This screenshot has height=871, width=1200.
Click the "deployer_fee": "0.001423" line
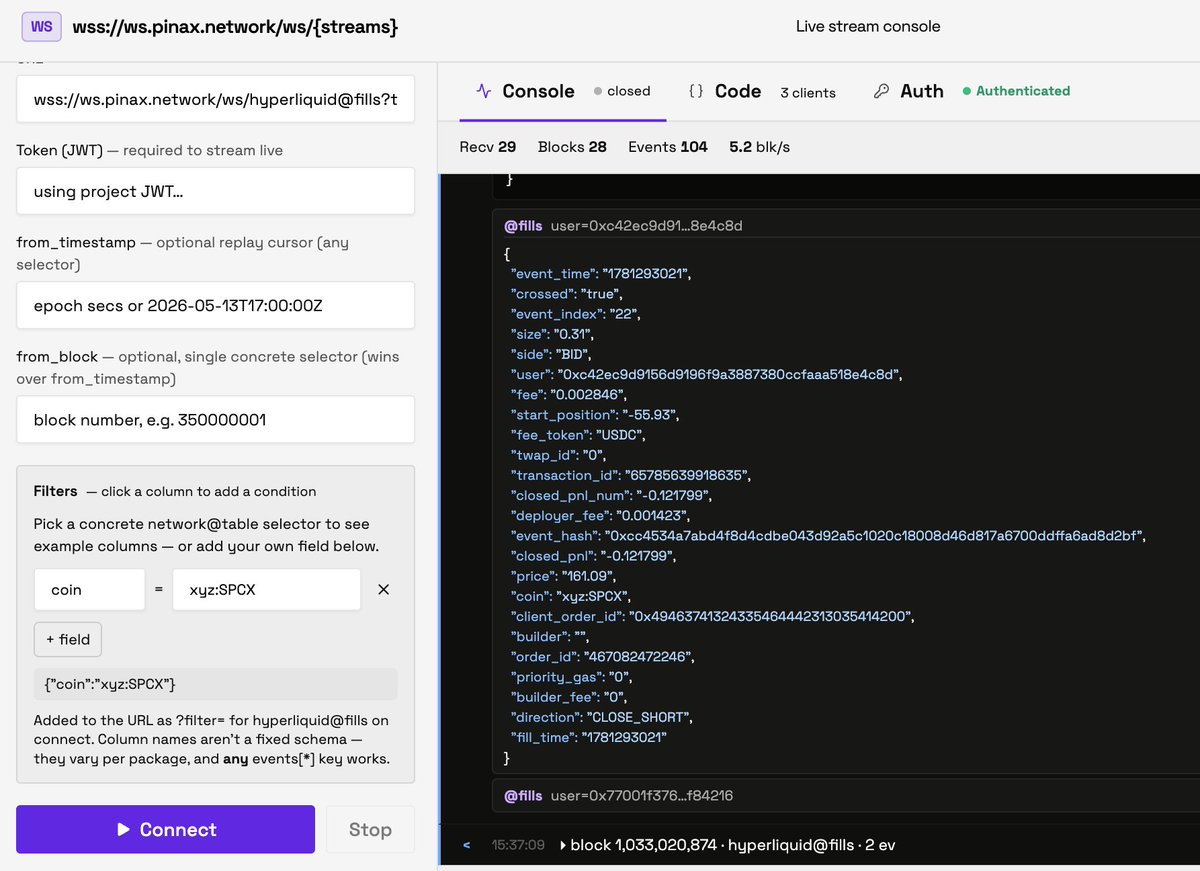pos(602,515)
